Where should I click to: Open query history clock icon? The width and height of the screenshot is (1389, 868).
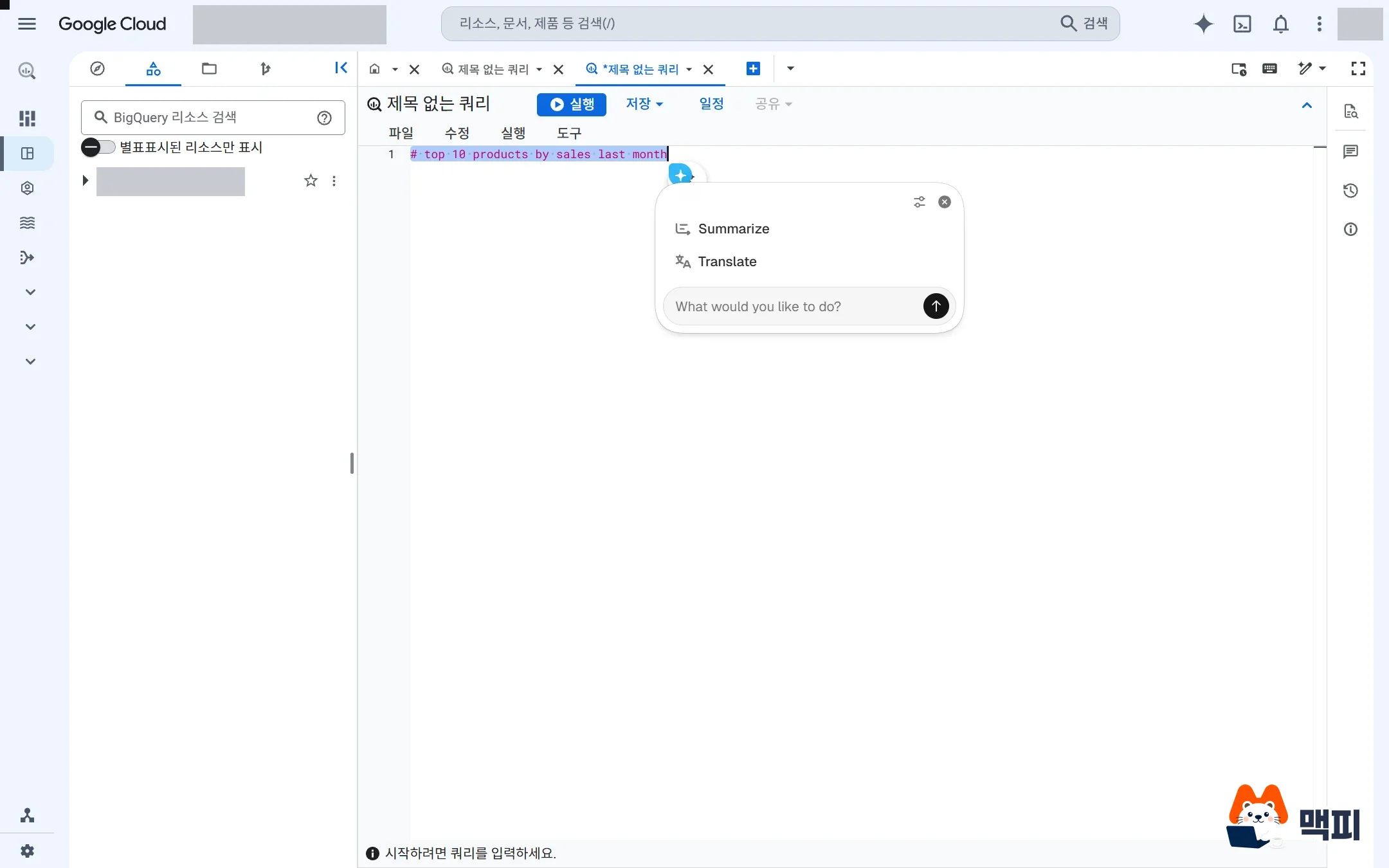click(1350, 190)
